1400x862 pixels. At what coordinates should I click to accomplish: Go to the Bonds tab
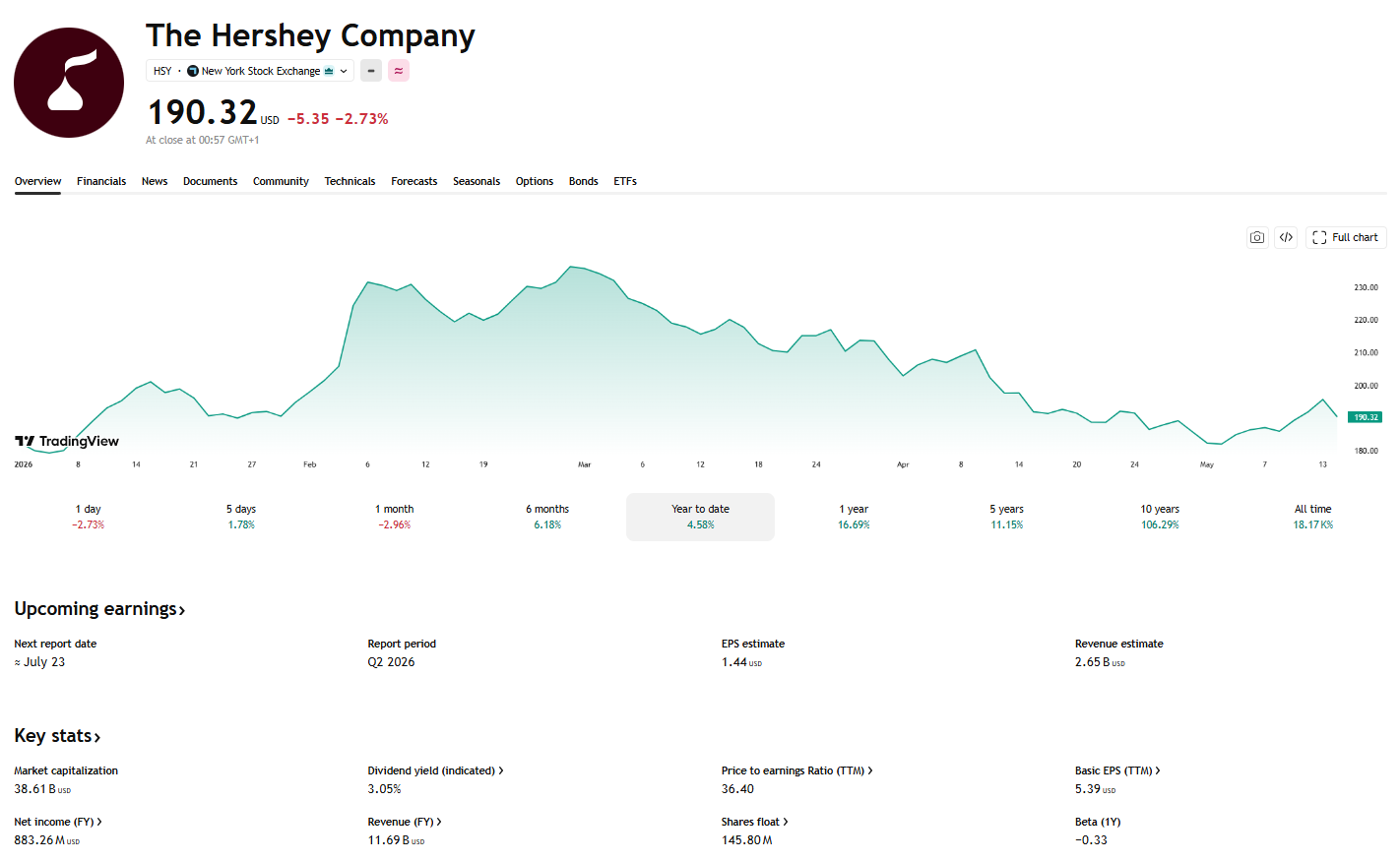click(583, 181)
